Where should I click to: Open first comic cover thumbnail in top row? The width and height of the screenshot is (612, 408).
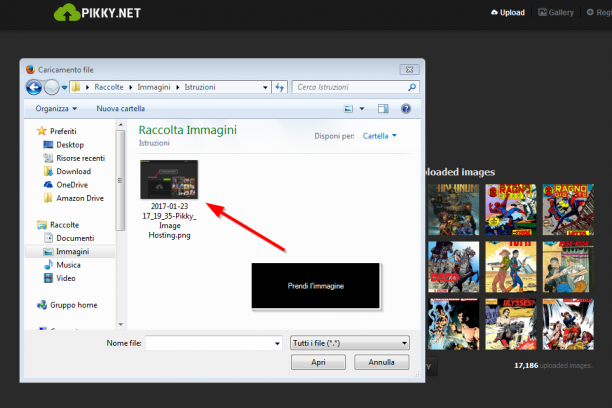453,210
